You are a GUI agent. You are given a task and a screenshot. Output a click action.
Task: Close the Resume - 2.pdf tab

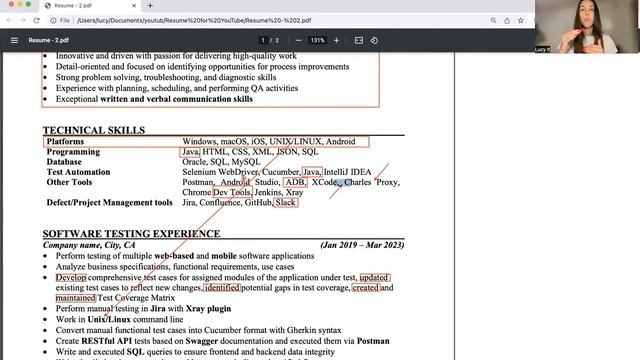coord(134,6)
